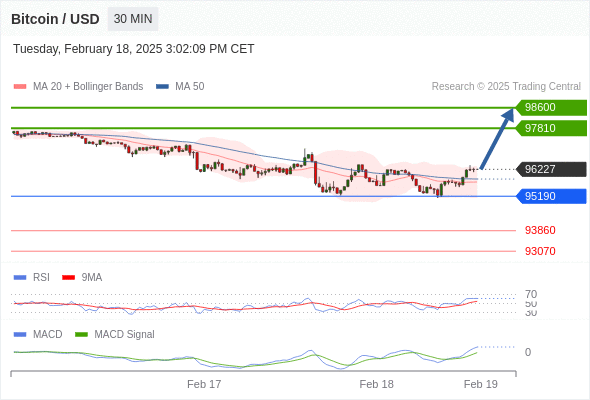Select the 97810 green resistance label
Image resolution: width=590 pixels, height=400 pixels.
(551, 128)
